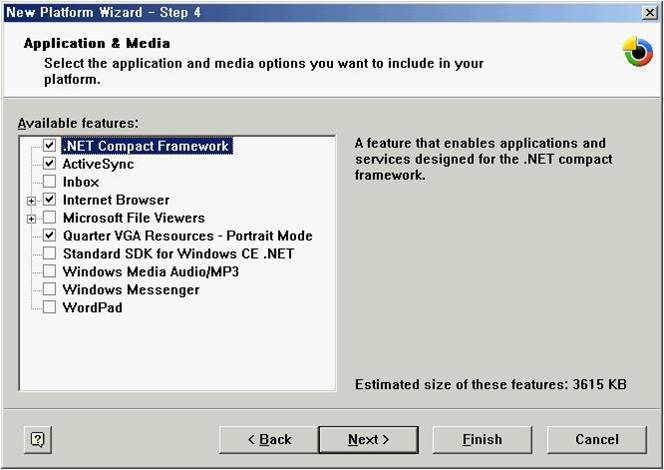
Task: Toggle the Internet Browser checkbox
Action: (50, 200)
